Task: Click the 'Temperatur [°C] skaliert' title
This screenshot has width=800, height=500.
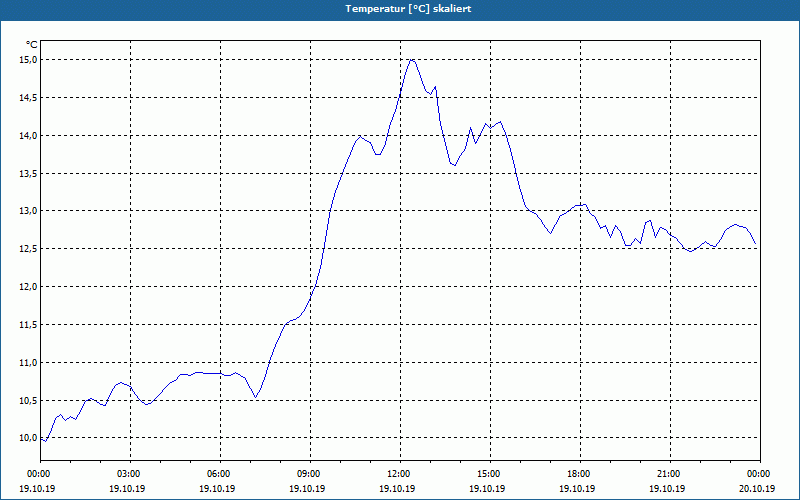Action: pyautogui.click(x=408, y=9)
